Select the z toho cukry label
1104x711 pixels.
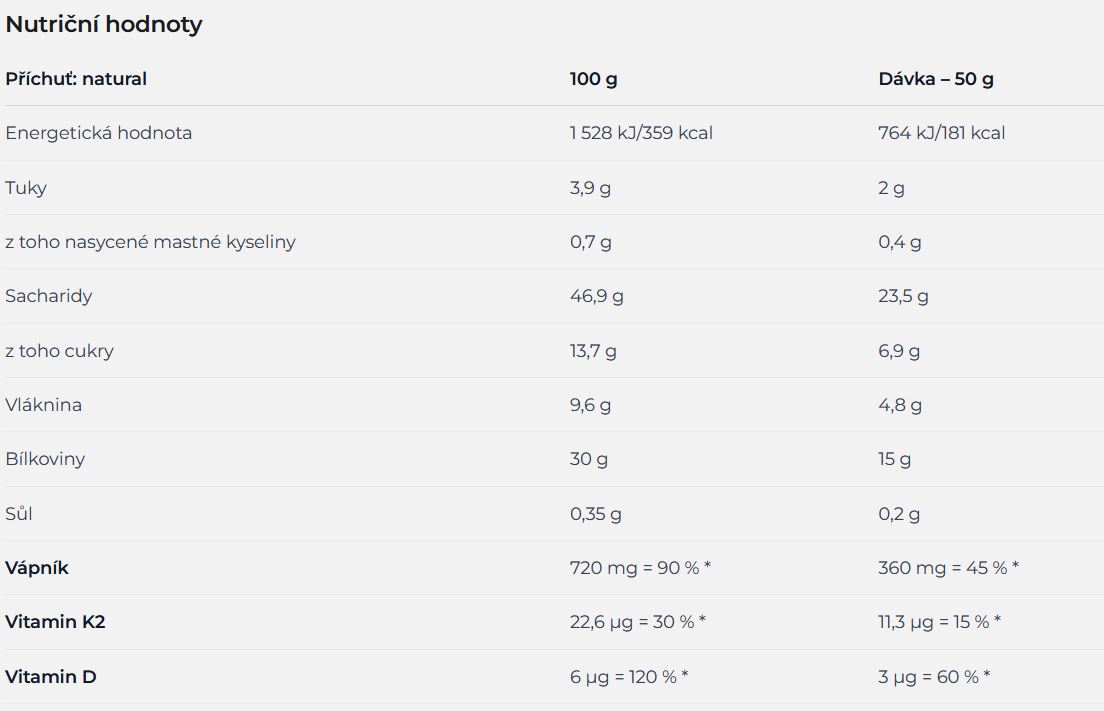pos(59,351)
